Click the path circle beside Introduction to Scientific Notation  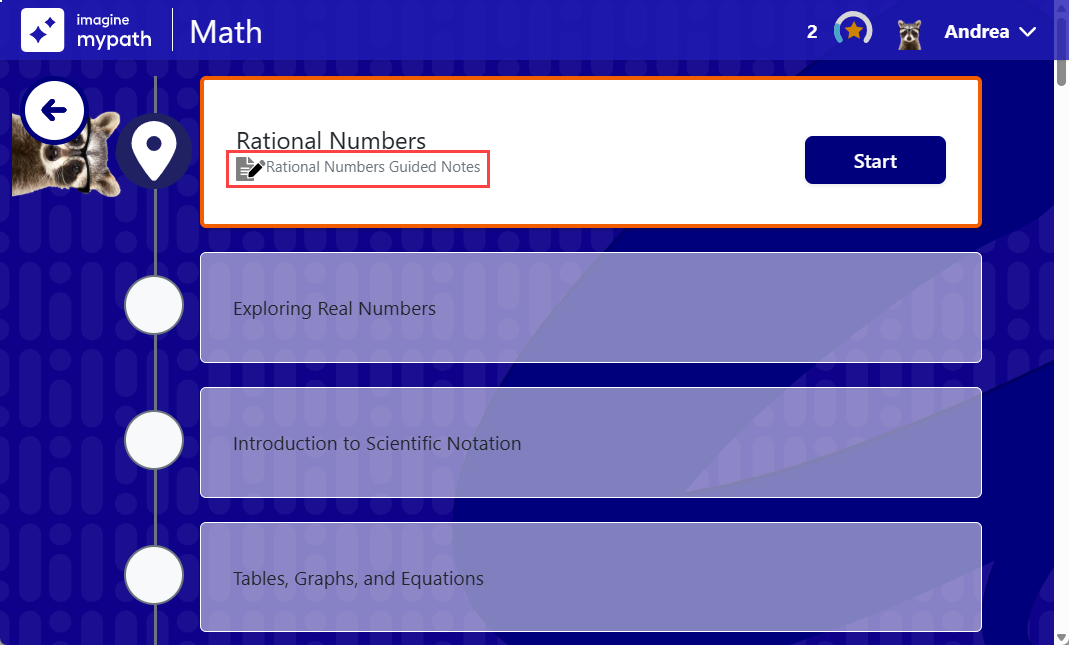coord(154,440)
